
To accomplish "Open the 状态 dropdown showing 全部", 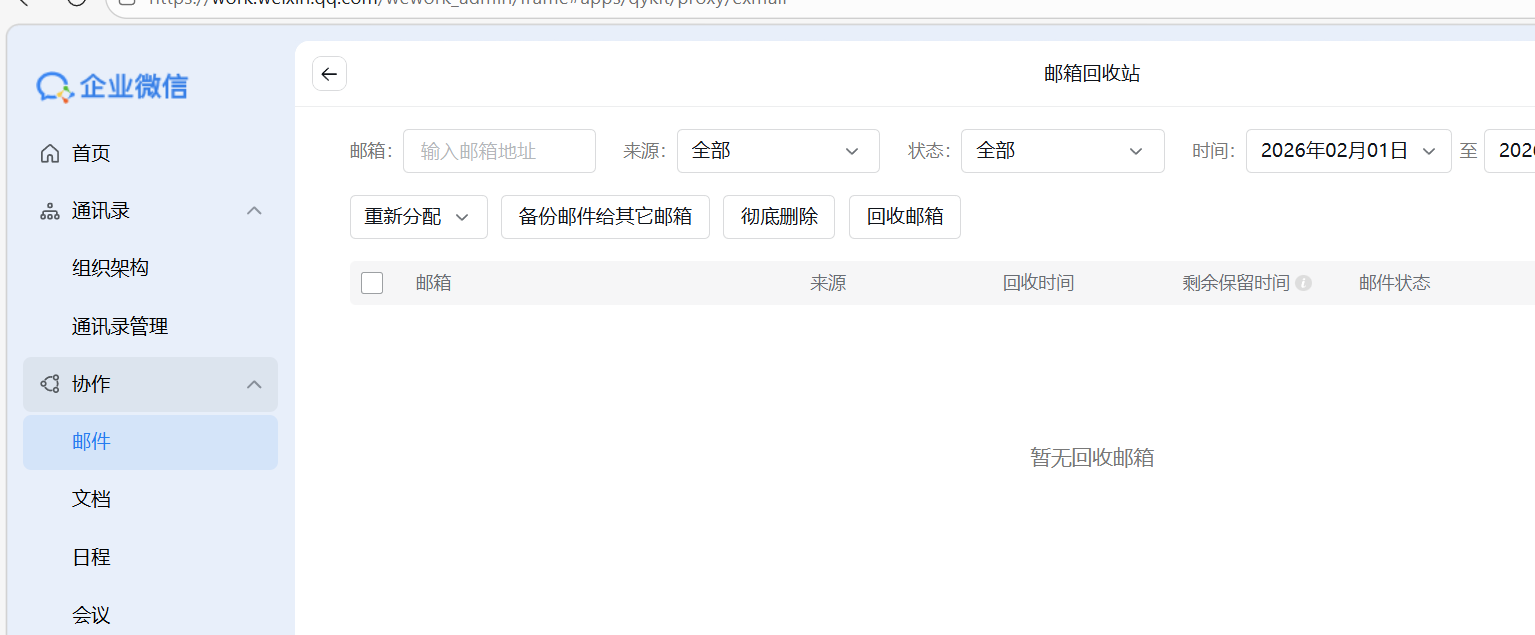I will [1062, 150].
